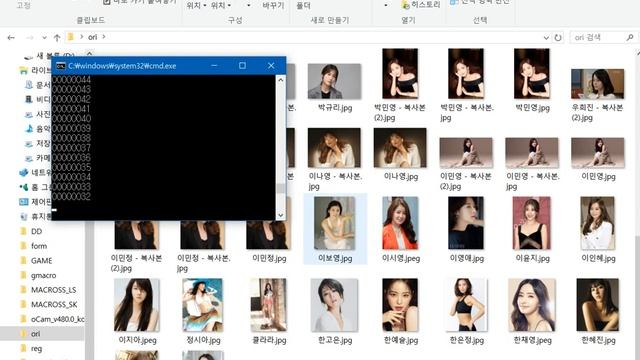
Task: Select the highlighted 이보영.jpg thumbnail
Action: pos(334,223)
